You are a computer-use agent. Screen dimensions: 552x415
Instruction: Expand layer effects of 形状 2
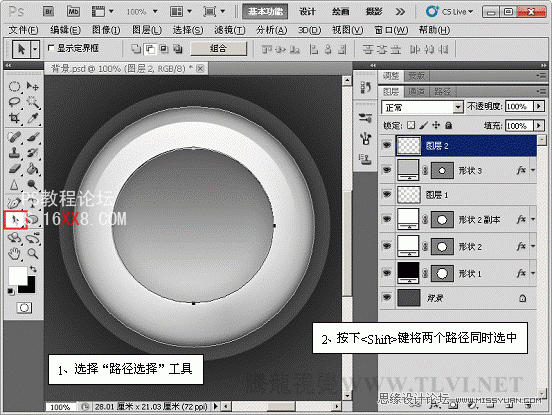533,246
